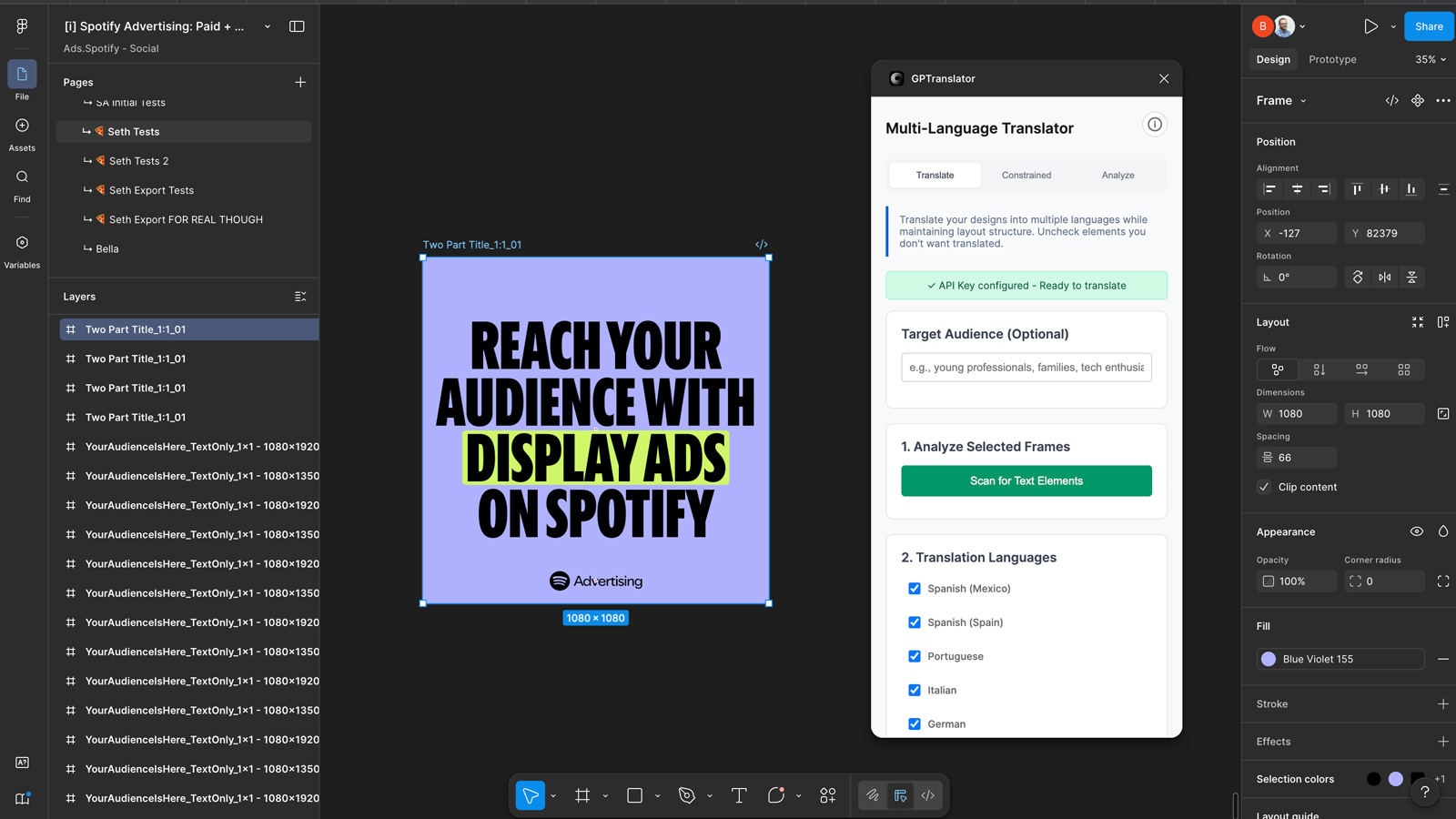1456x819 pixels.
Task: Select the Pen tool
Action: [687, 795]
